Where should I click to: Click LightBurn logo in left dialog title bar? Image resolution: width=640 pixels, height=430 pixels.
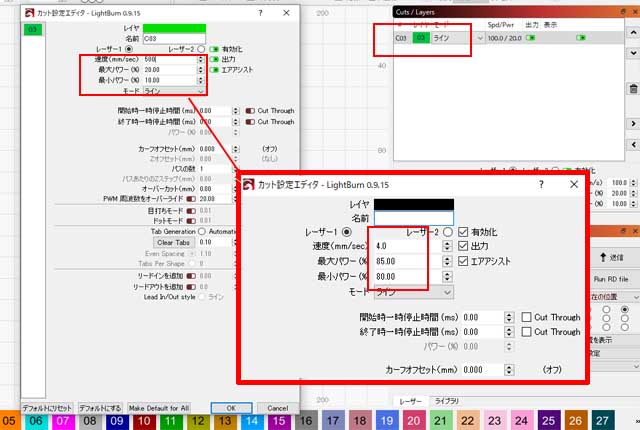(x=30, y=13)
